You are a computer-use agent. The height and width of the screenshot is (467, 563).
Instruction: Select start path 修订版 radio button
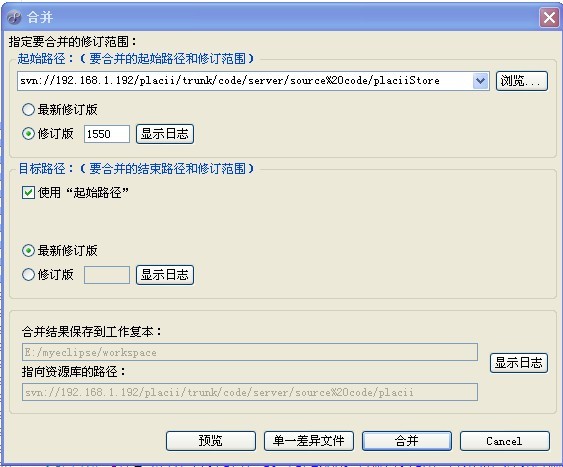pos(28,134)
